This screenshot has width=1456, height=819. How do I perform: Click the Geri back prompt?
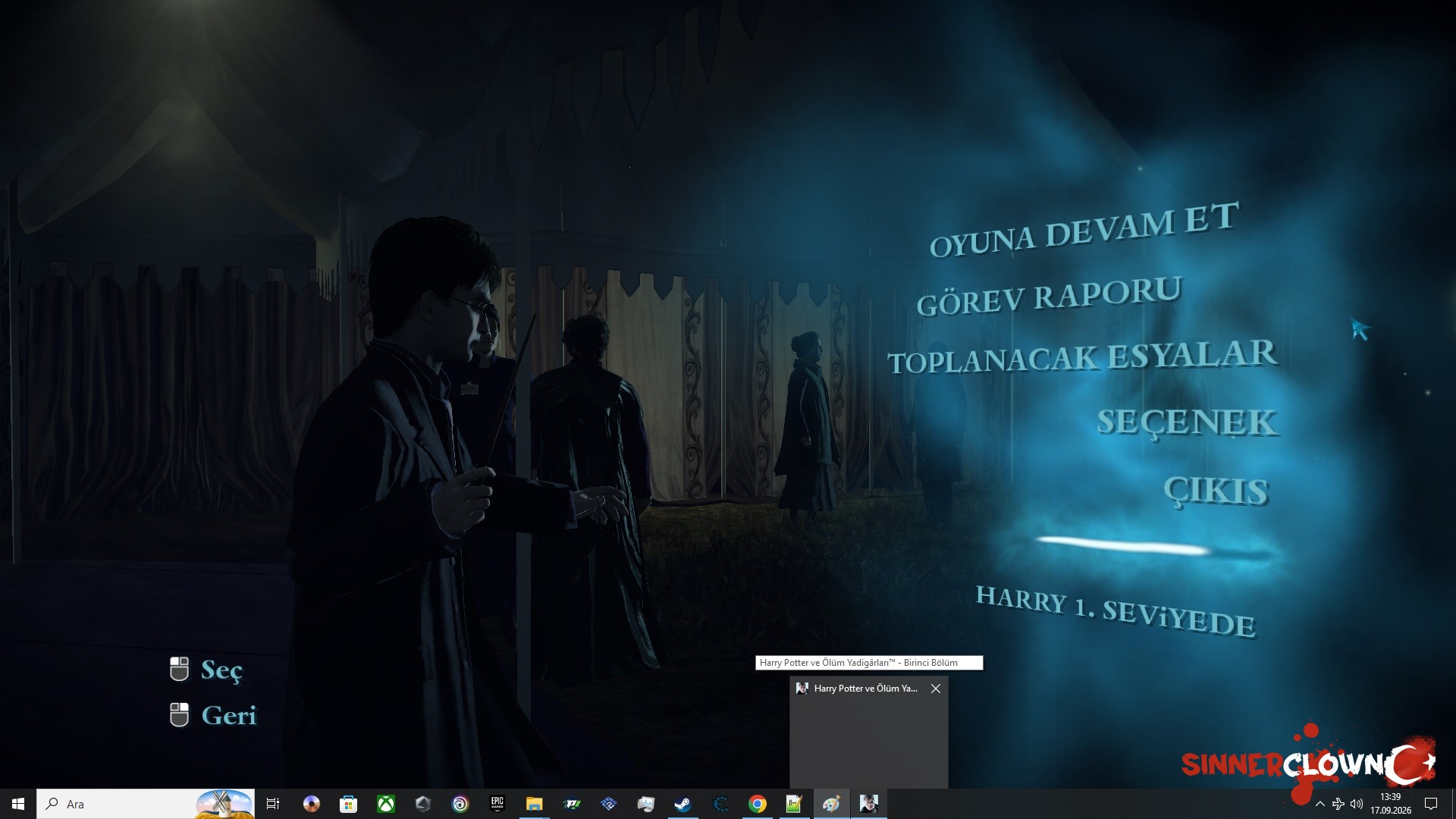(213, 715)
